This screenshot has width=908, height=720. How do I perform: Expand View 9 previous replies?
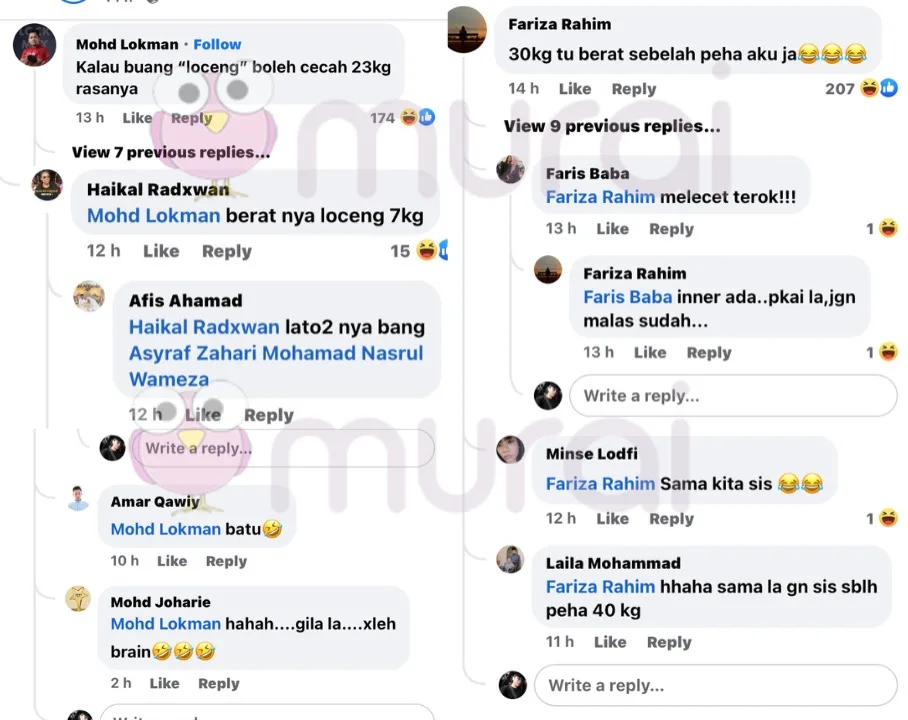click(612, 126)
